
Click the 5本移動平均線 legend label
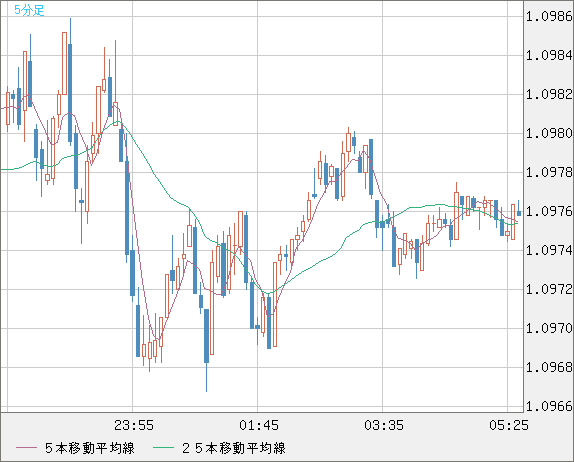tap(90, 448)
